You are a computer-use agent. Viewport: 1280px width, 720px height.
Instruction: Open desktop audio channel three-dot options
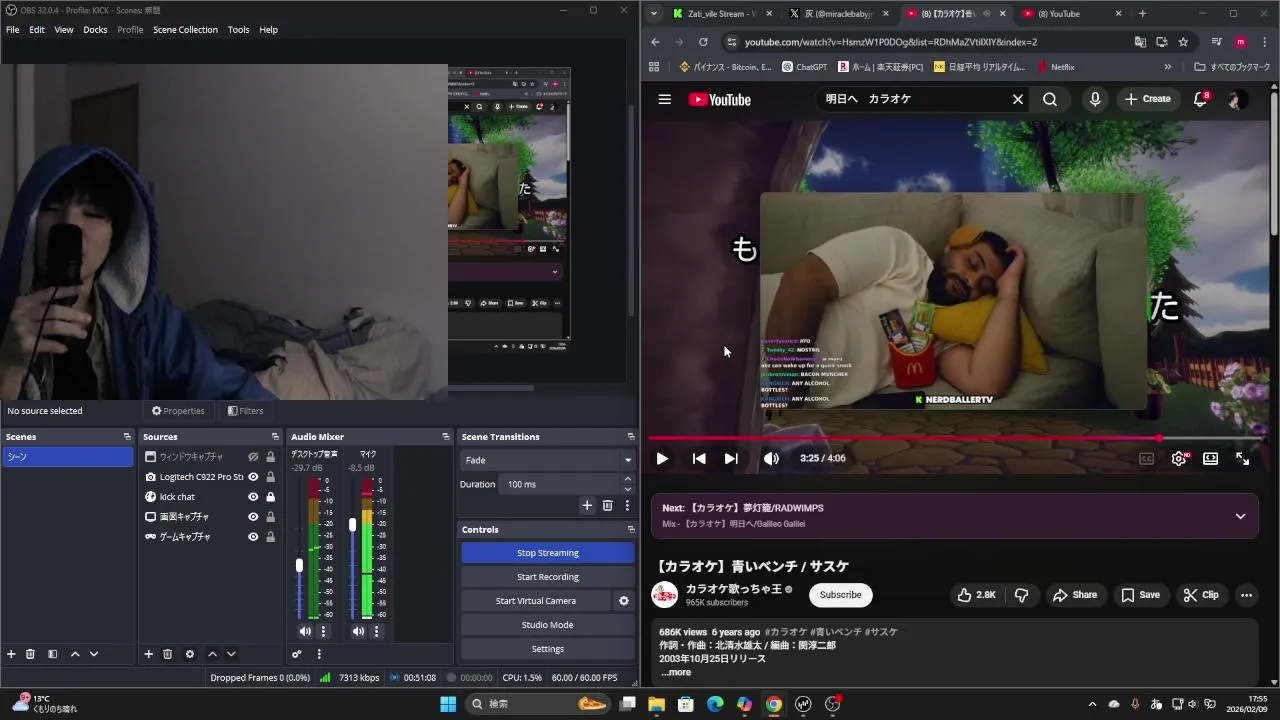(x=323, y=631)
